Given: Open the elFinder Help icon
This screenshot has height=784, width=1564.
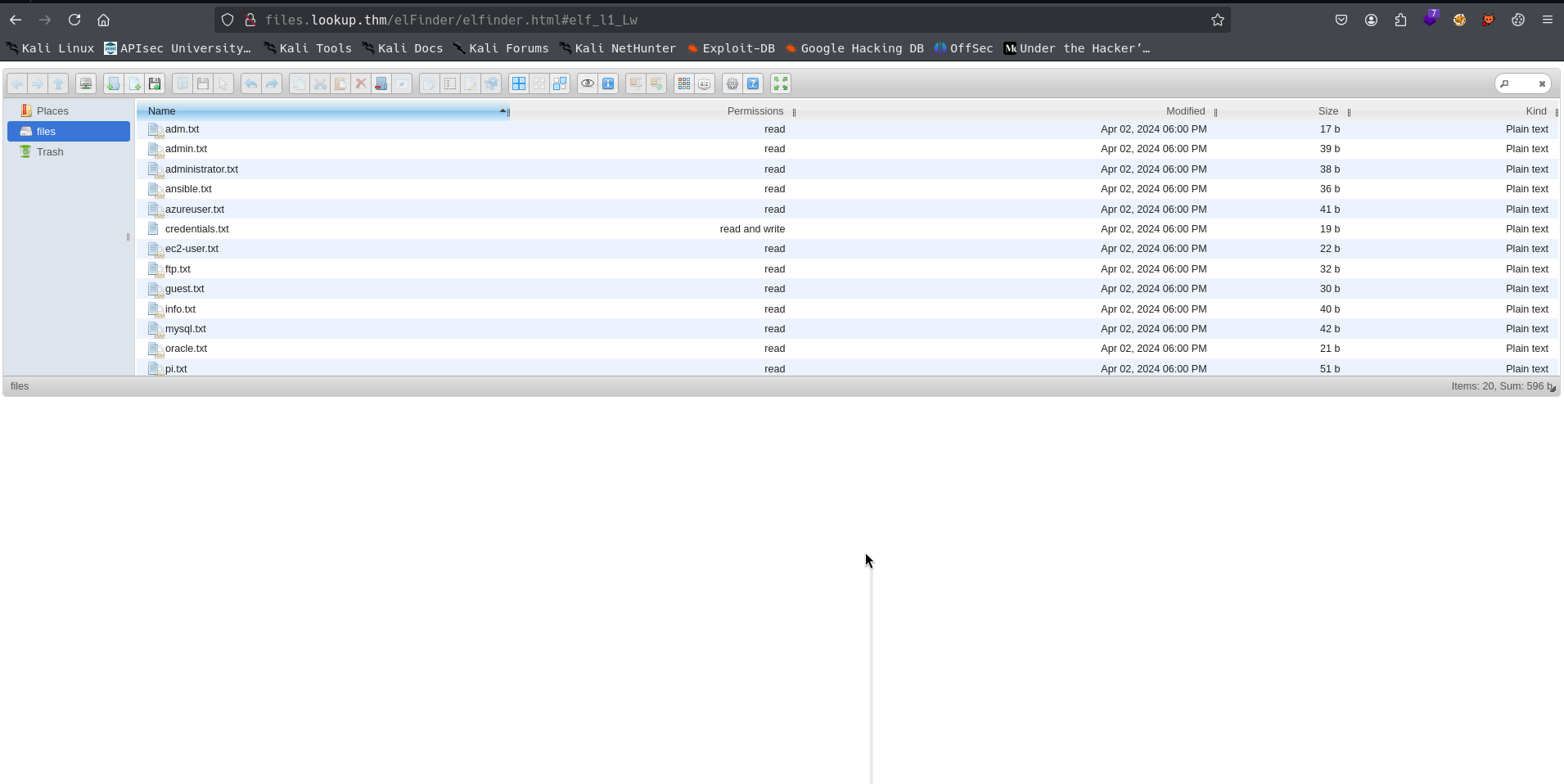Looking at the screenshot, I should [x=753, y=83].
